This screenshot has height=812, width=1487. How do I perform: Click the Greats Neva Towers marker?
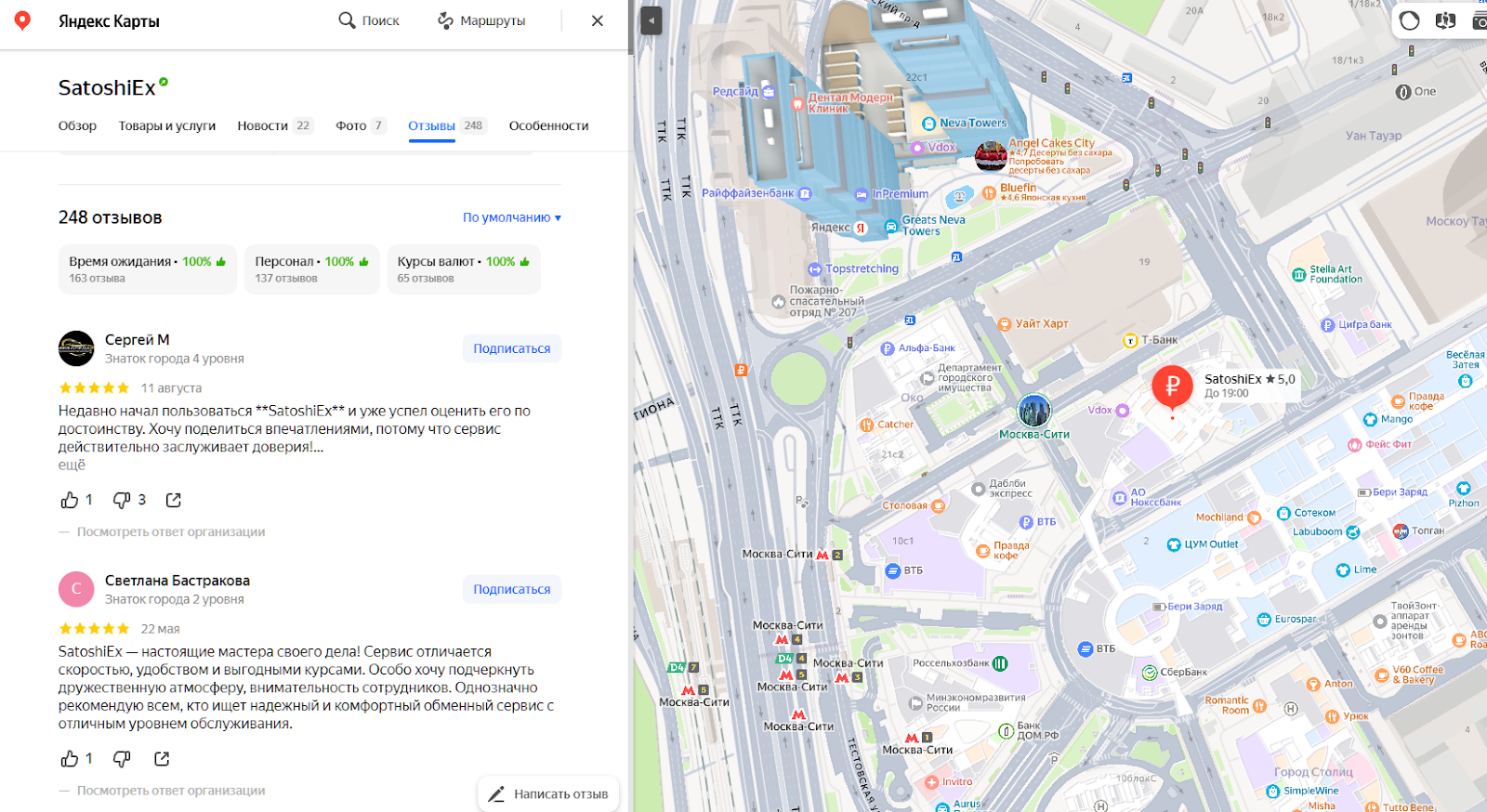891,226
